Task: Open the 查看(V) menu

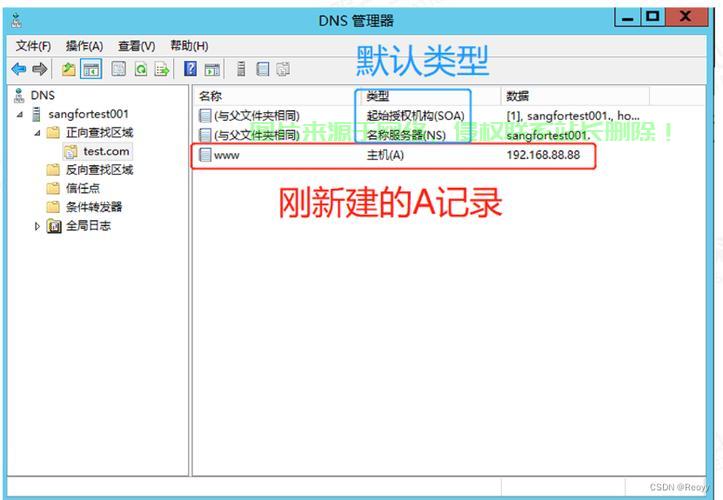Action: [136, 46]
